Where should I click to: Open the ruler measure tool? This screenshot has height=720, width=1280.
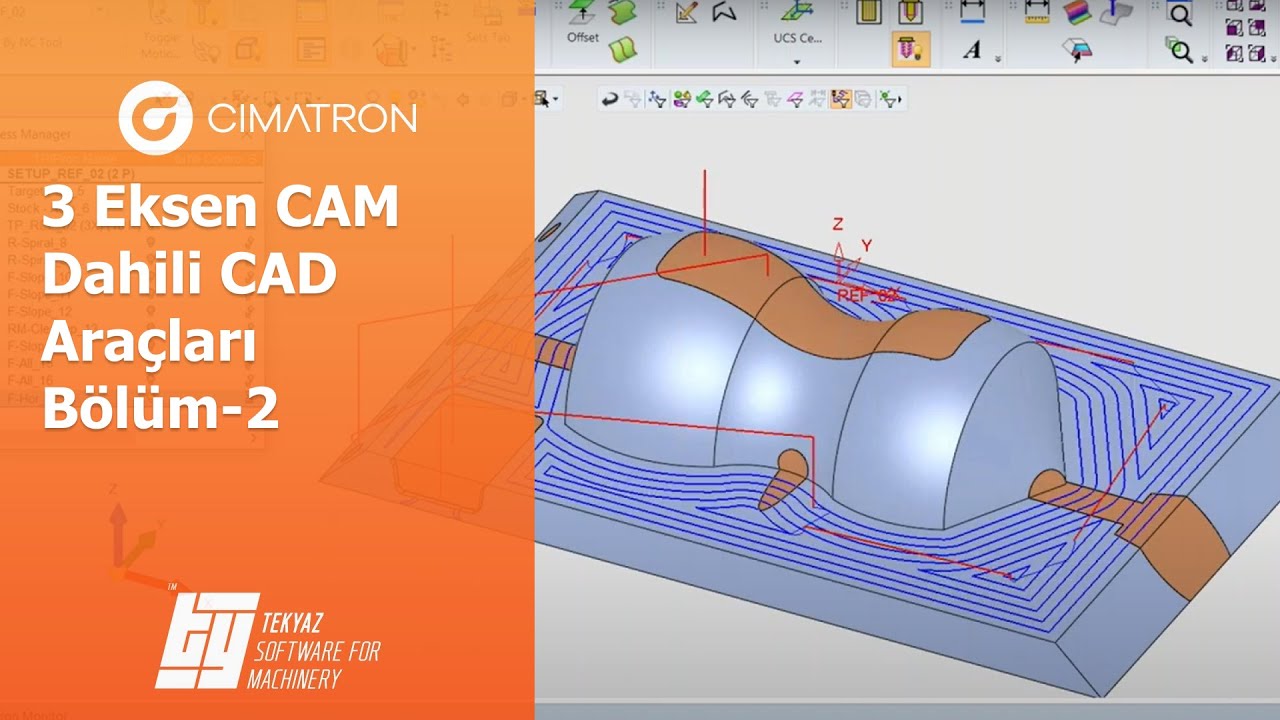(x=1036, y=12)
